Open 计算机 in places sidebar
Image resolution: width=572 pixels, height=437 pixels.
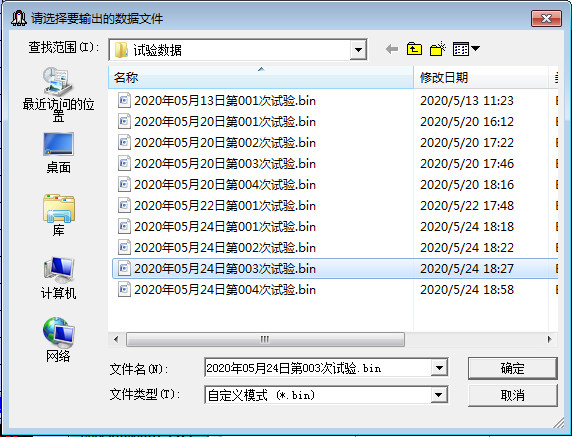coord(58,278)
